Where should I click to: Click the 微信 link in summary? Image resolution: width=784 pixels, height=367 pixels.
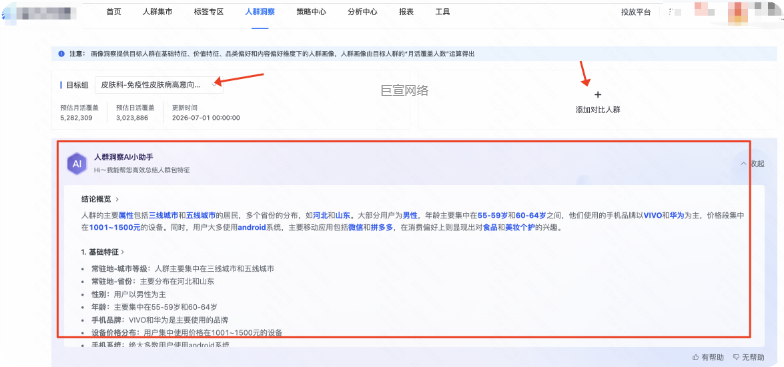[x=356, y=228]
